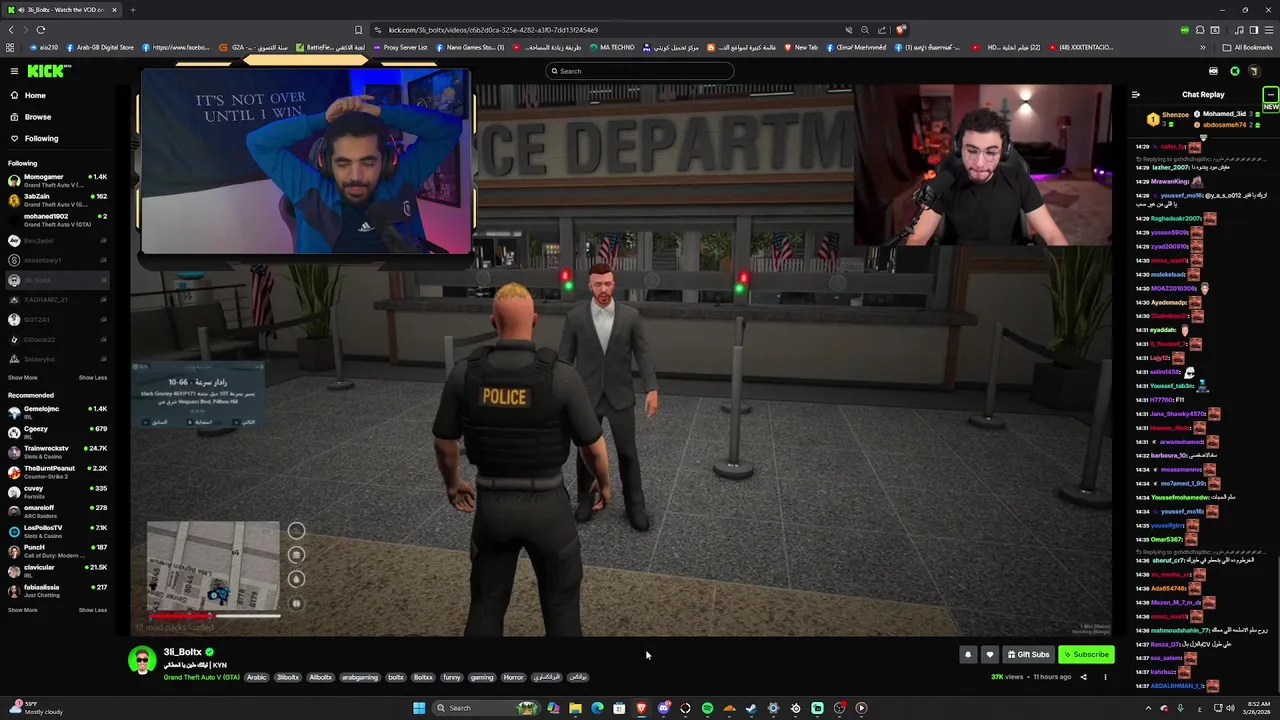Open 3abZain's channel in Following list
The height and width of the screenshot is (720, 1280).
pyautogui.click(x=58, y=200)
